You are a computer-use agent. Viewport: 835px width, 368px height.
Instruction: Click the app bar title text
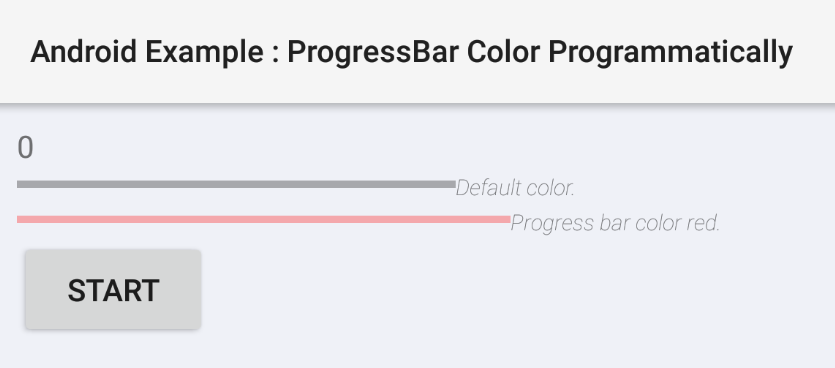click(x=412, y=52)
